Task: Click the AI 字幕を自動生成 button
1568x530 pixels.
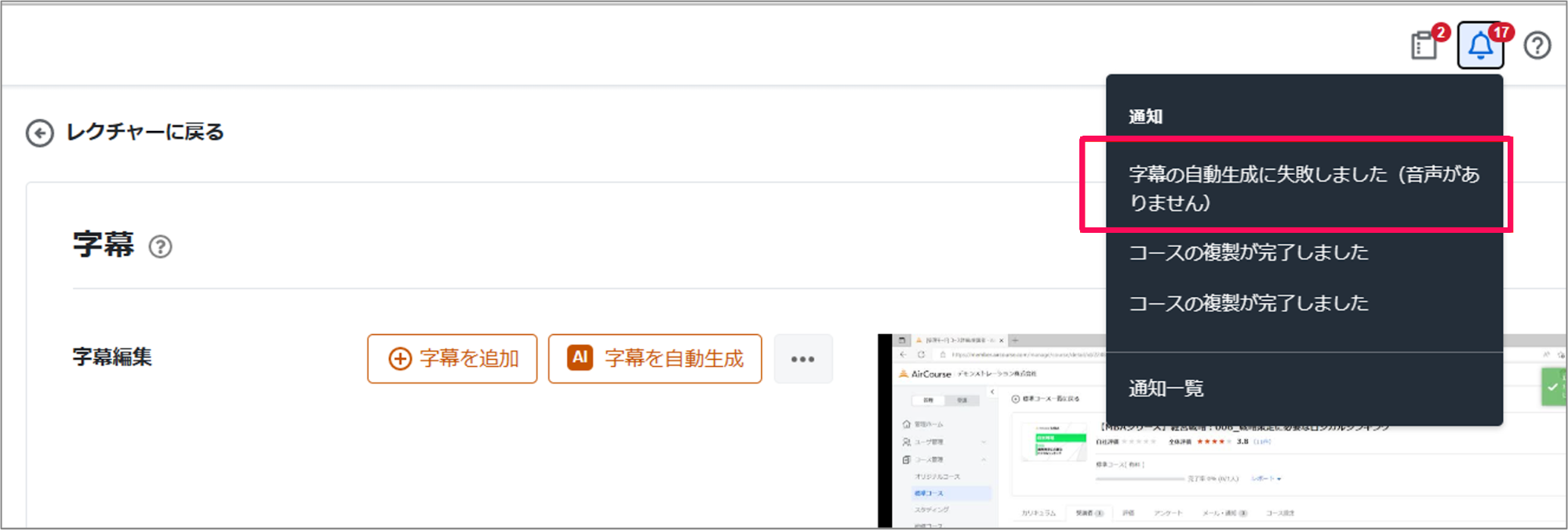Action: (655, 359)
